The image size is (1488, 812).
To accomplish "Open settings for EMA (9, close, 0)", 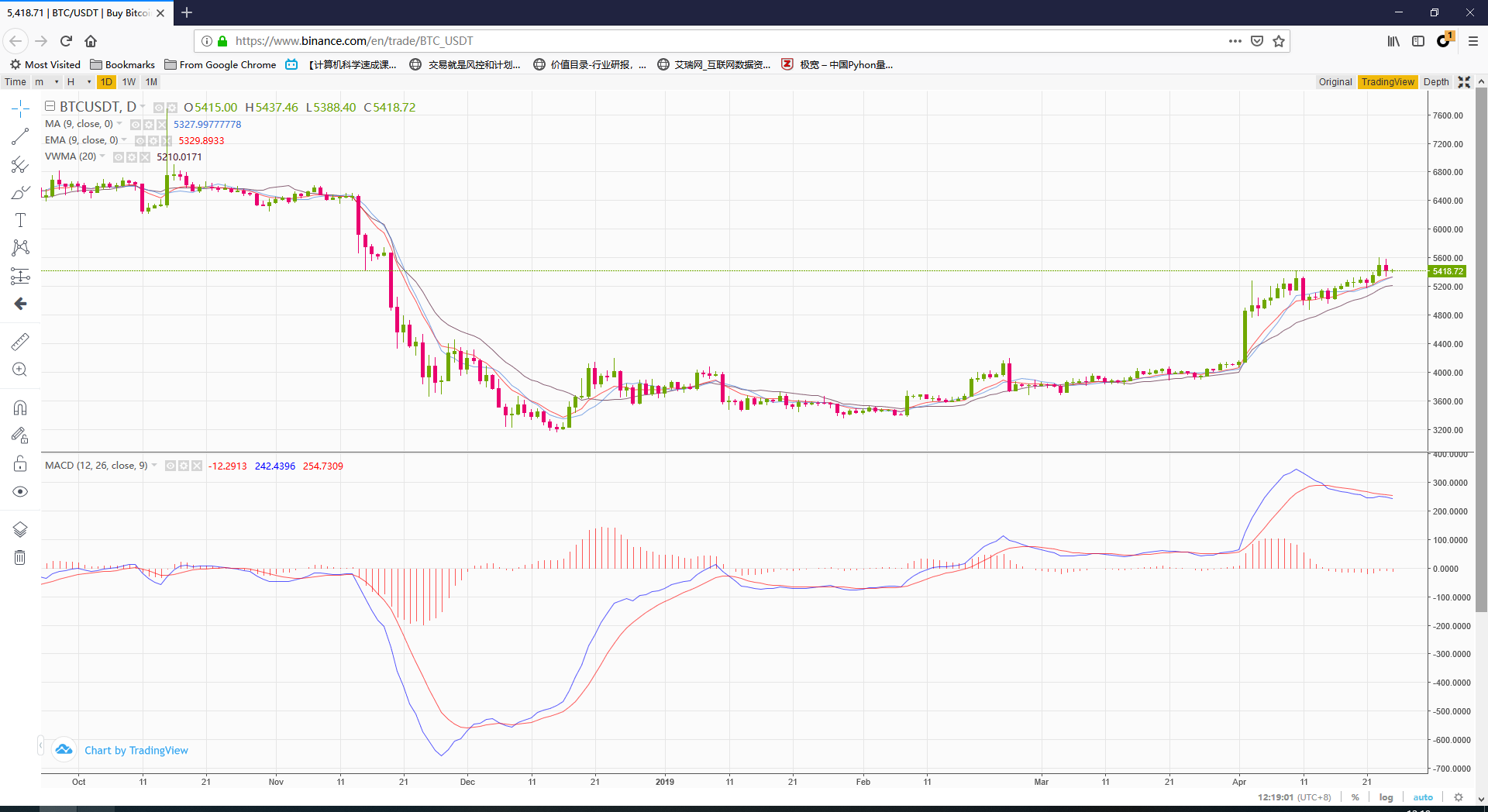I will click(153, 141).
